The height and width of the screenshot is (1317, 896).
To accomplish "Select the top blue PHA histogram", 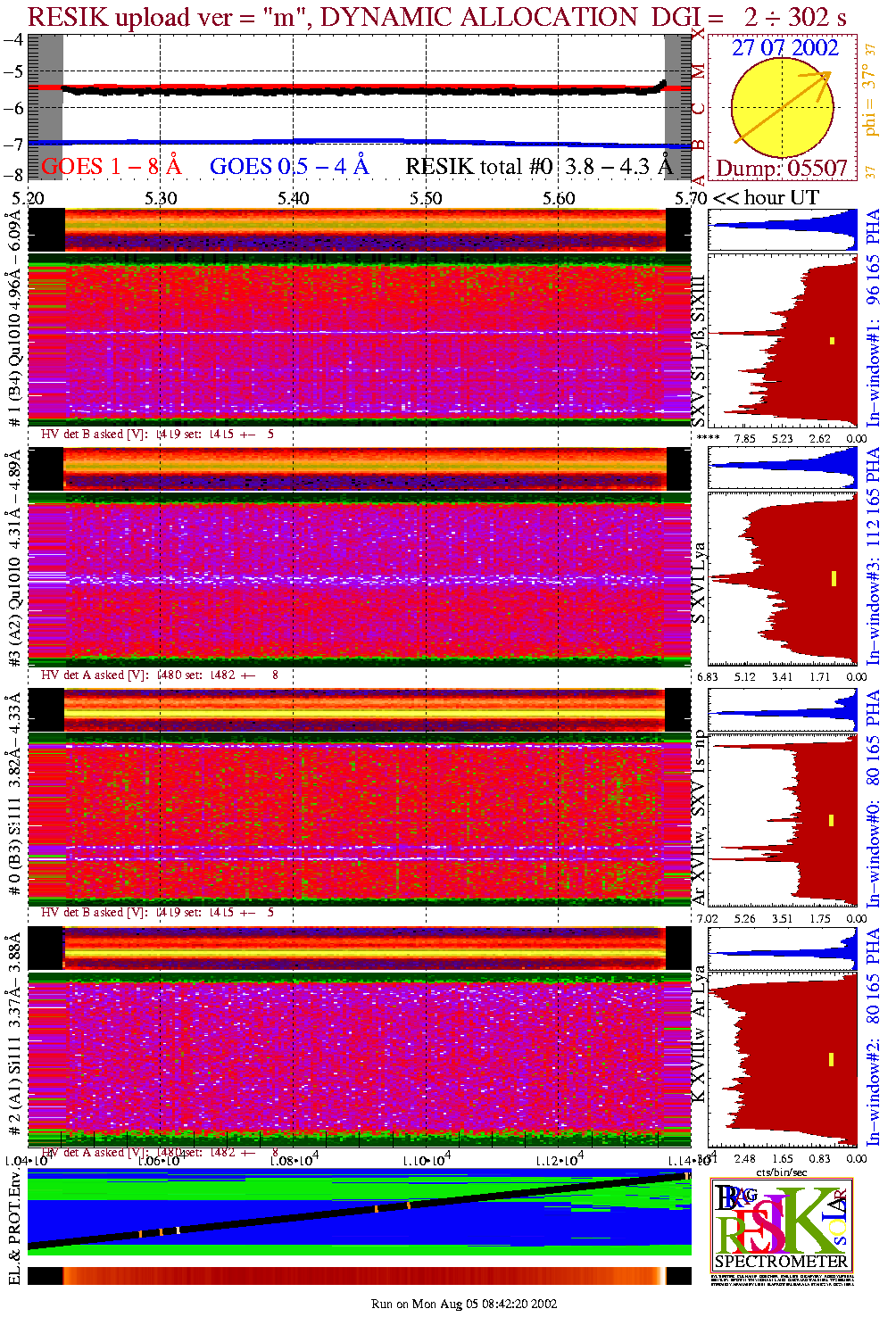I will pos(782,230).
